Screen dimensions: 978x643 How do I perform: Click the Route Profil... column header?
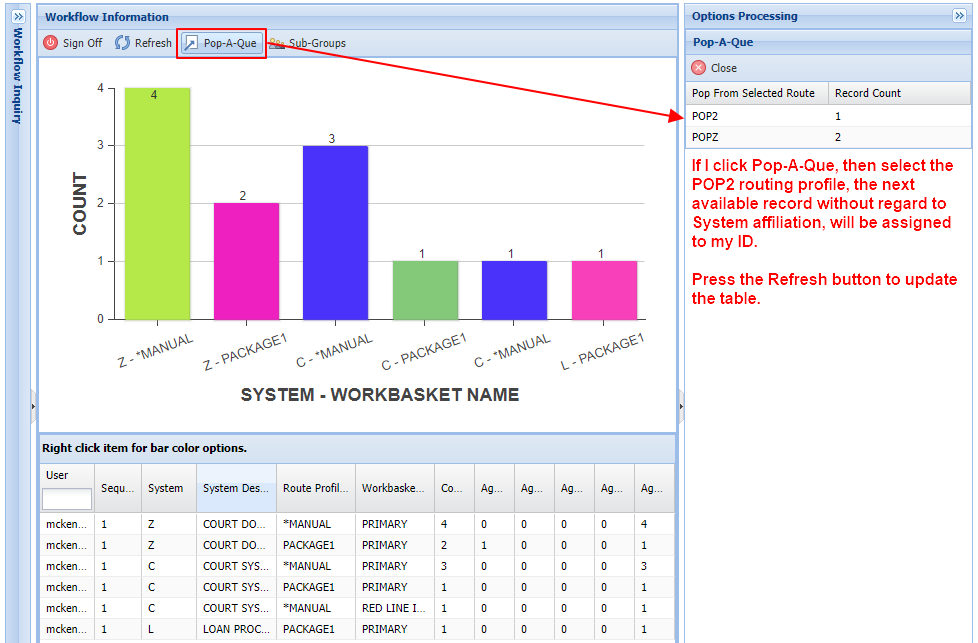coord(316,488)
